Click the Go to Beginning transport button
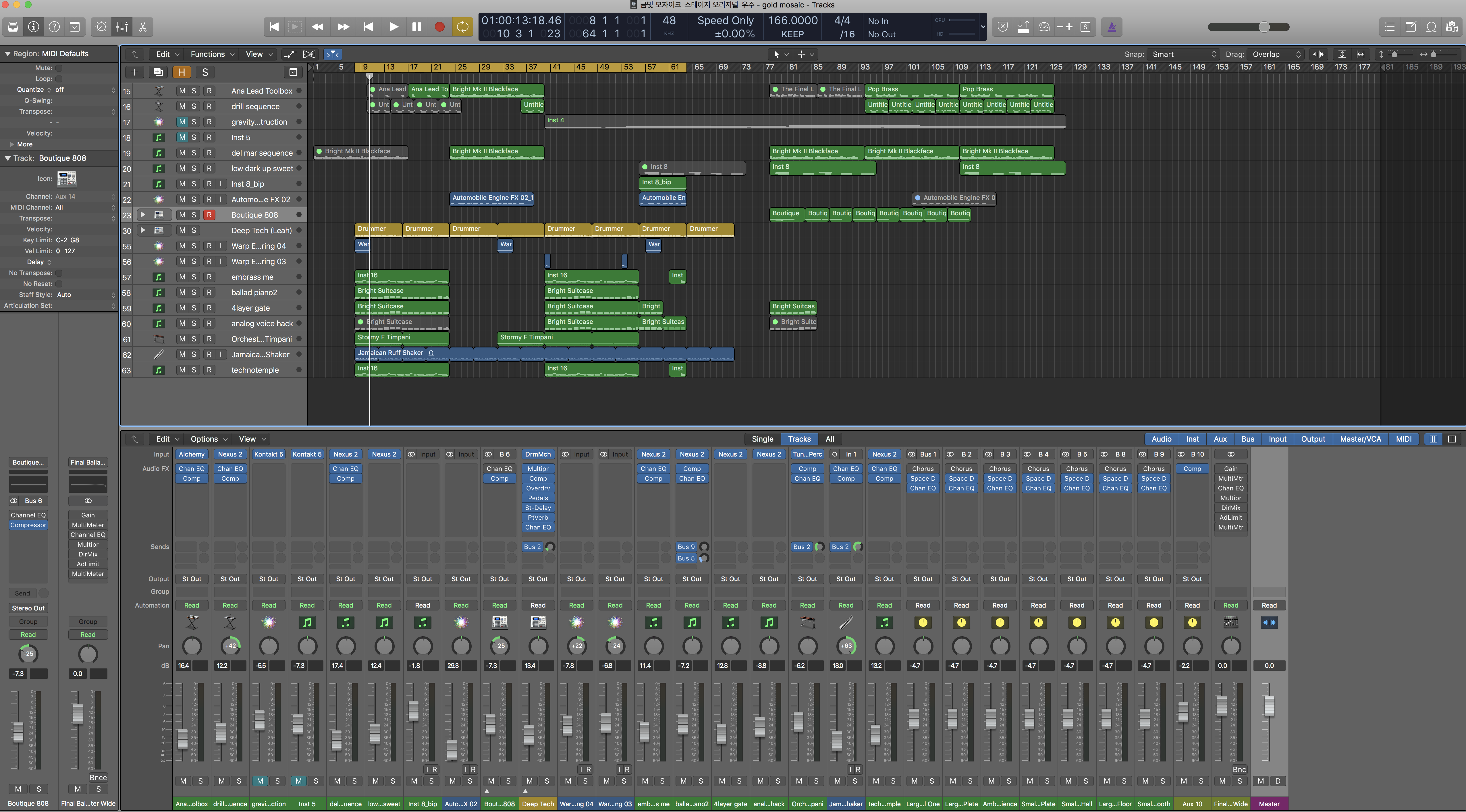1466x812 pixels. point(274,27)
